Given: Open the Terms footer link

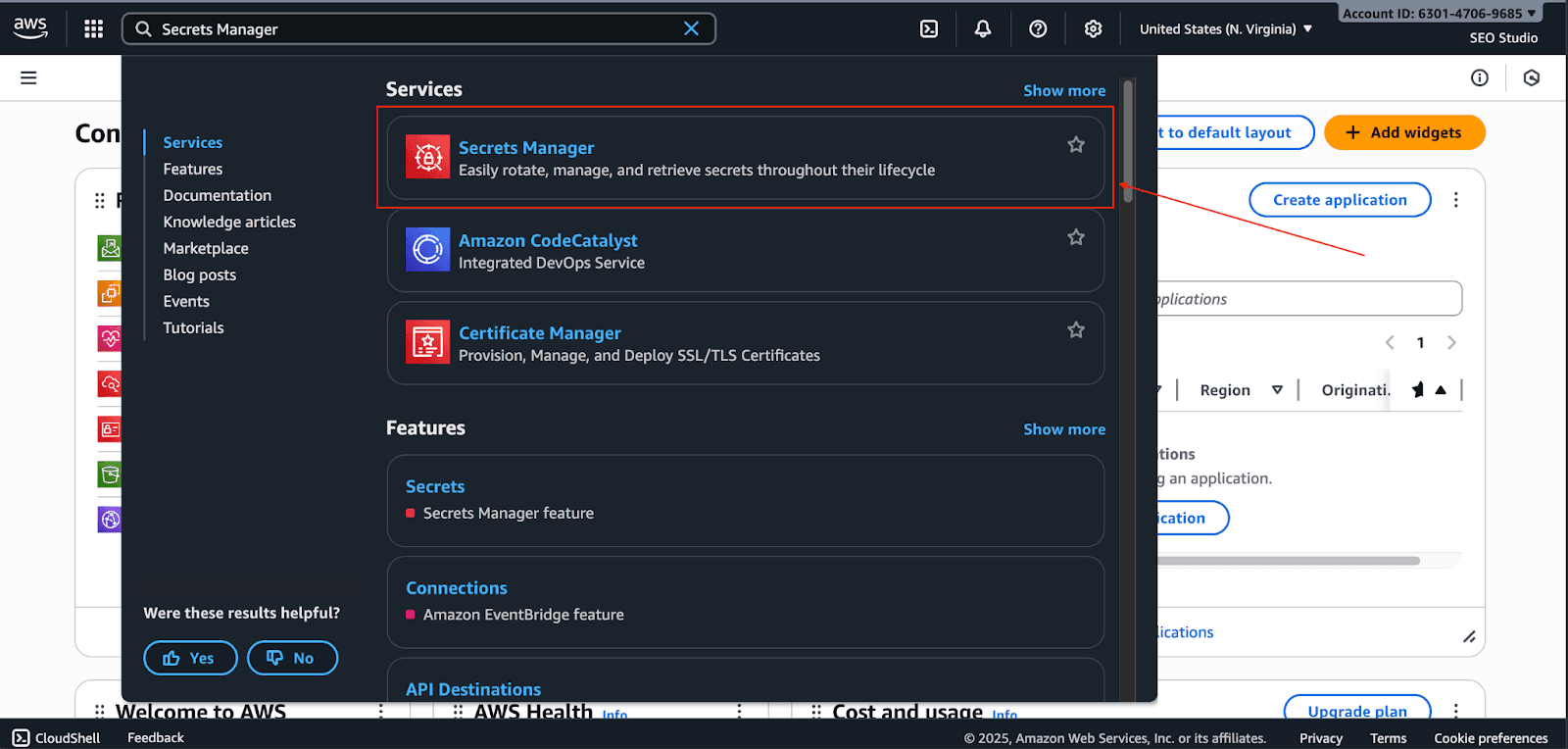Looking at the screenshot, I should click(x=1388, y=738).
